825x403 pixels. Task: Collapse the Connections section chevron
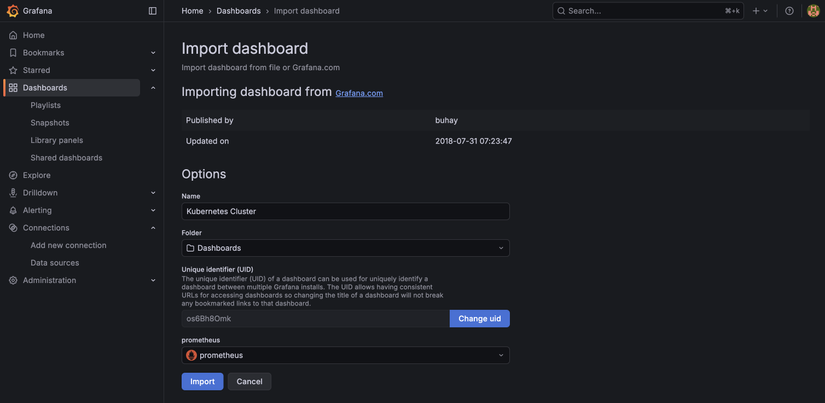(x=153, y=228)
